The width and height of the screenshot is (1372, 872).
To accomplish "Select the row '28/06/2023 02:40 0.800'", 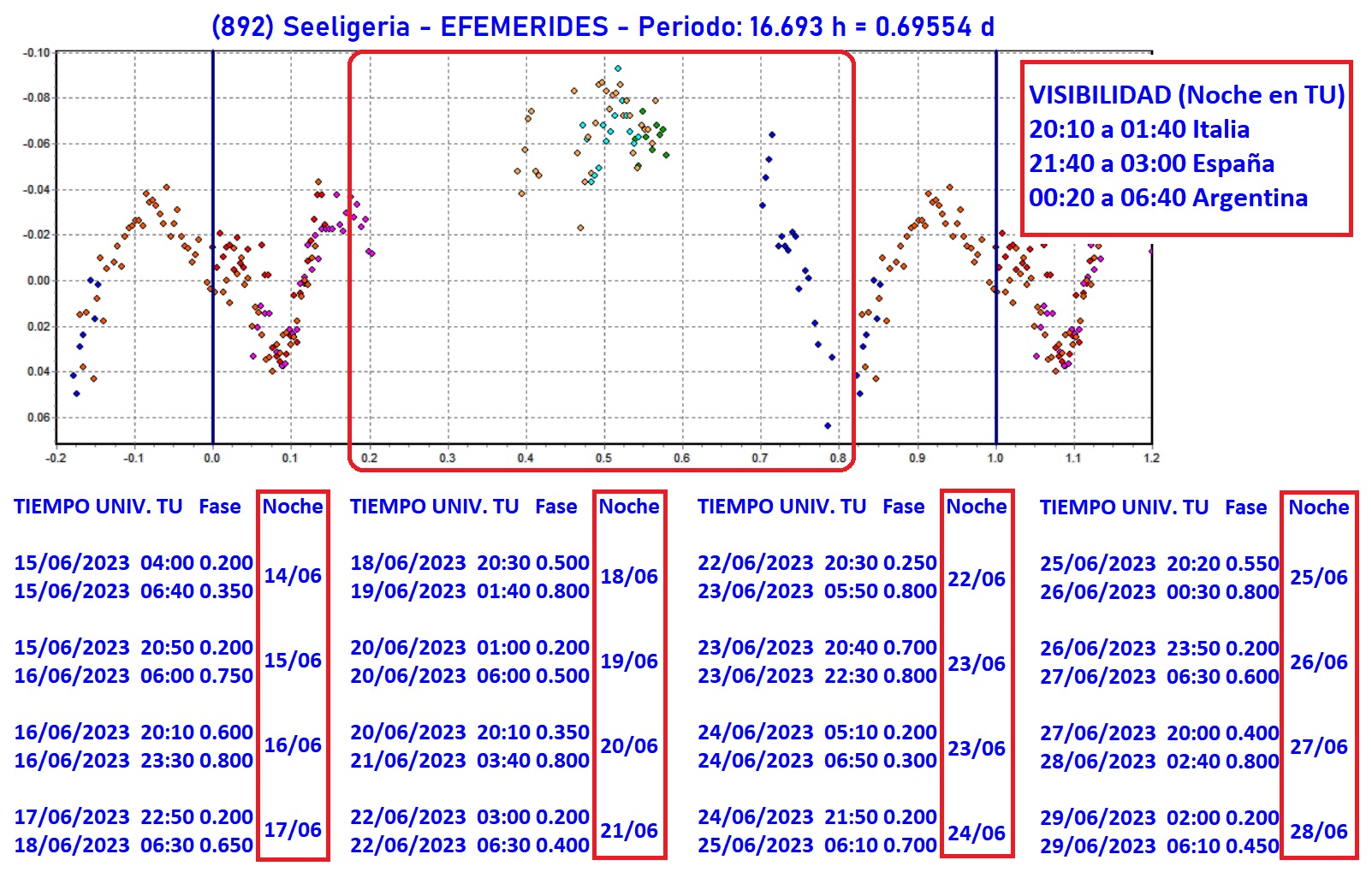I will coord(1160,762).
